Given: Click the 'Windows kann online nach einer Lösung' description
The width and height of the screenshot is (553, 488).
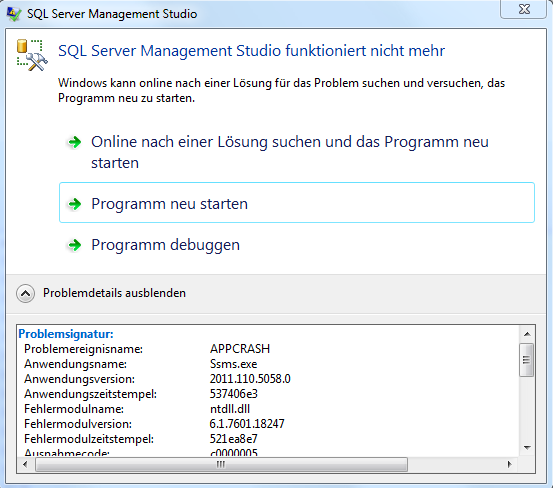Looking at the screenshot, I should (x=281, y=90).
